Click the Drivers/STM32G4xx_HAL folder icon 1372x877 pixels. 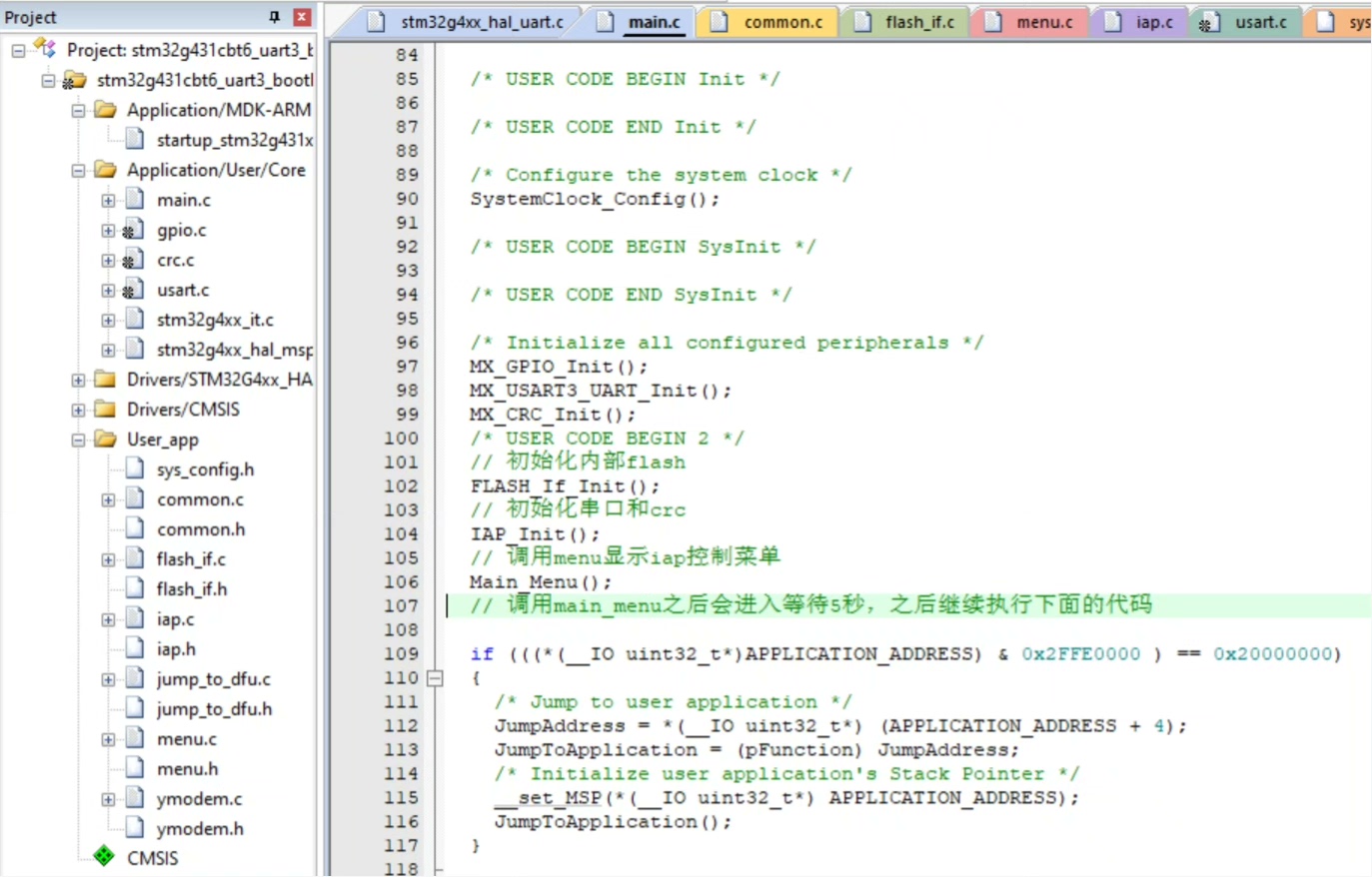coord(105,379)
